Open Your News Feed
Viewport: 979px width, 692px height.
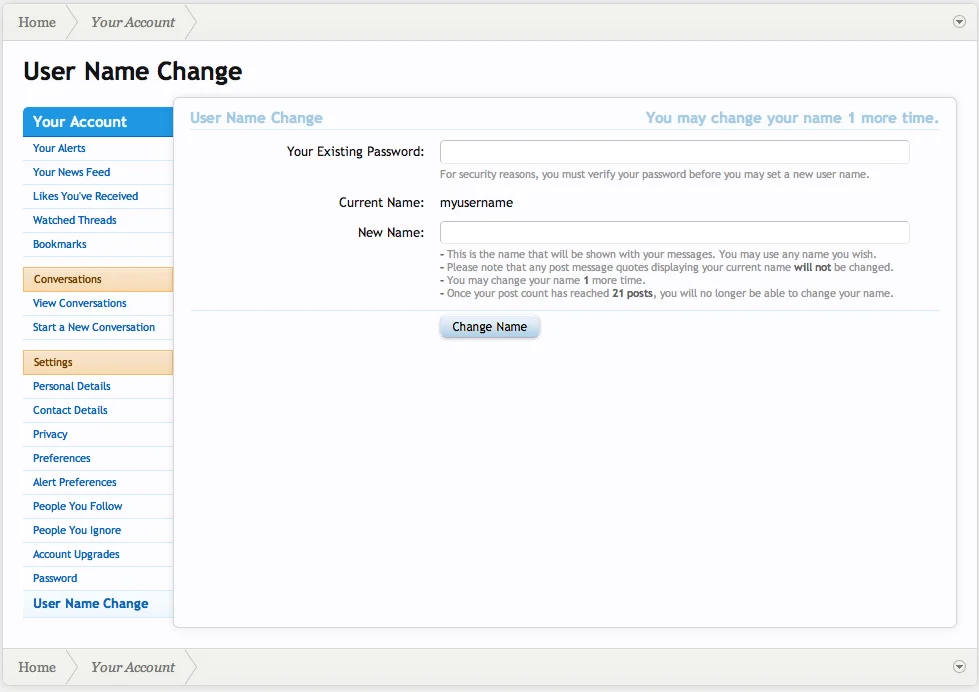(71, 172)
